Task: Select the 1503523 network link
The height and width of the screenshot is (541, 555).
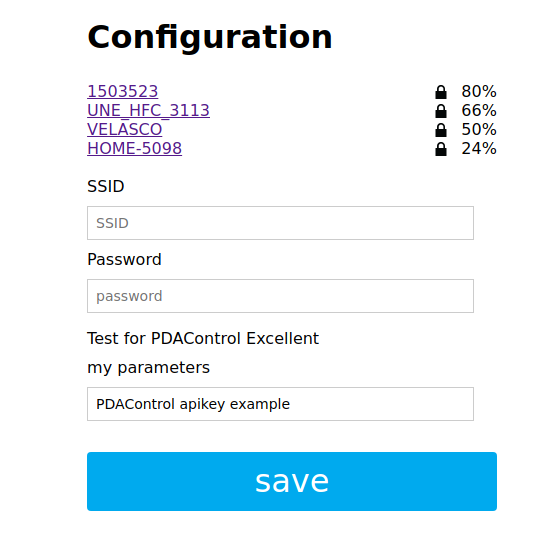Action: click(x=122, y=91)
